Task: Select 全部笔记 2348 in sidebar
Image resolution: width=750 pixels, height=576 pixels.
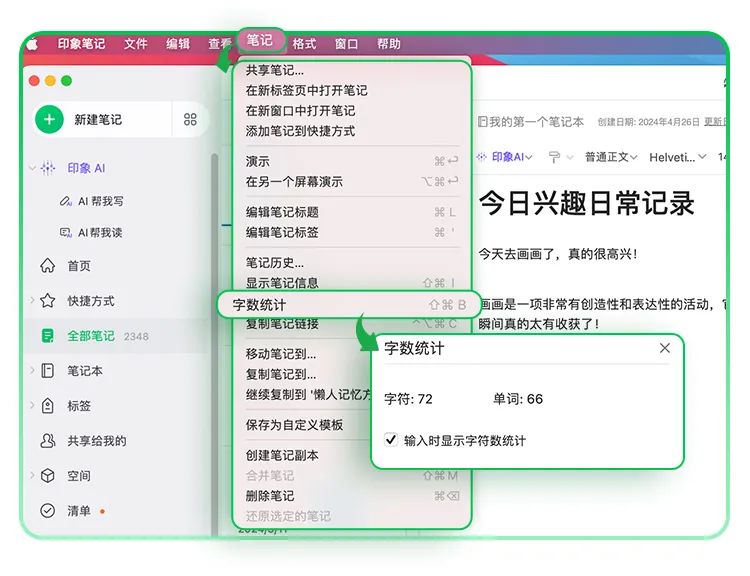Action: click(117, 336)
